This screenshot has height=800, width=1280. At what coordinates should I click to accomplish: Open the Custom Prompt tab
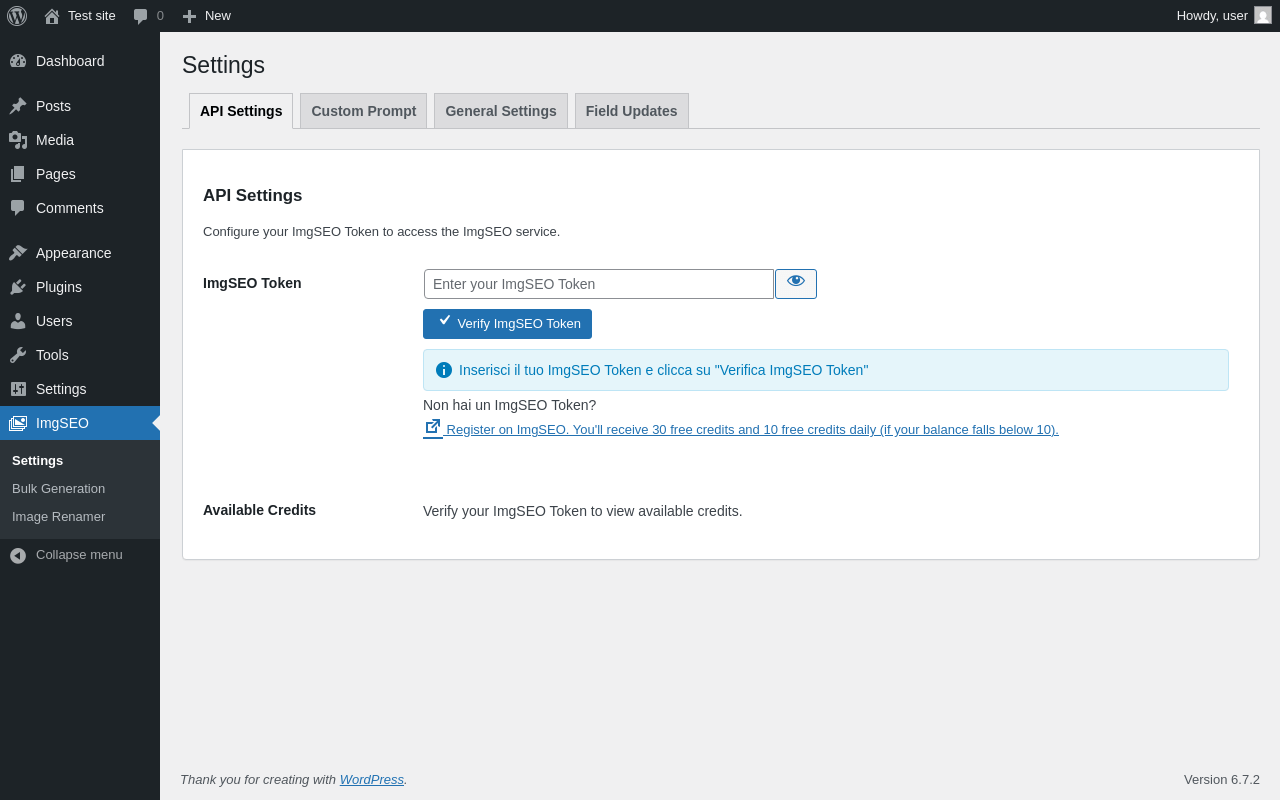364,111
